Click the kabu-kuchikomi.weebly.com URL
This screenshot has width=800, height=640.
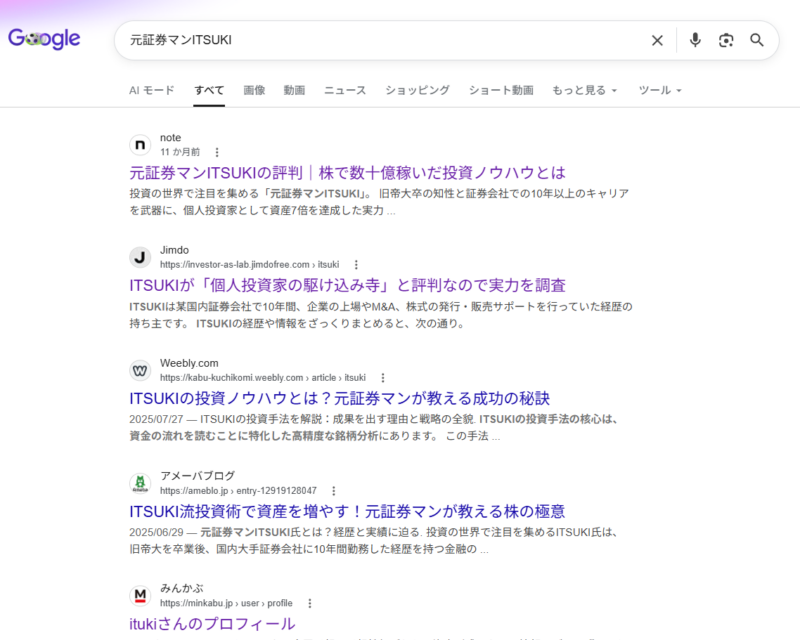tap(263, 378)
